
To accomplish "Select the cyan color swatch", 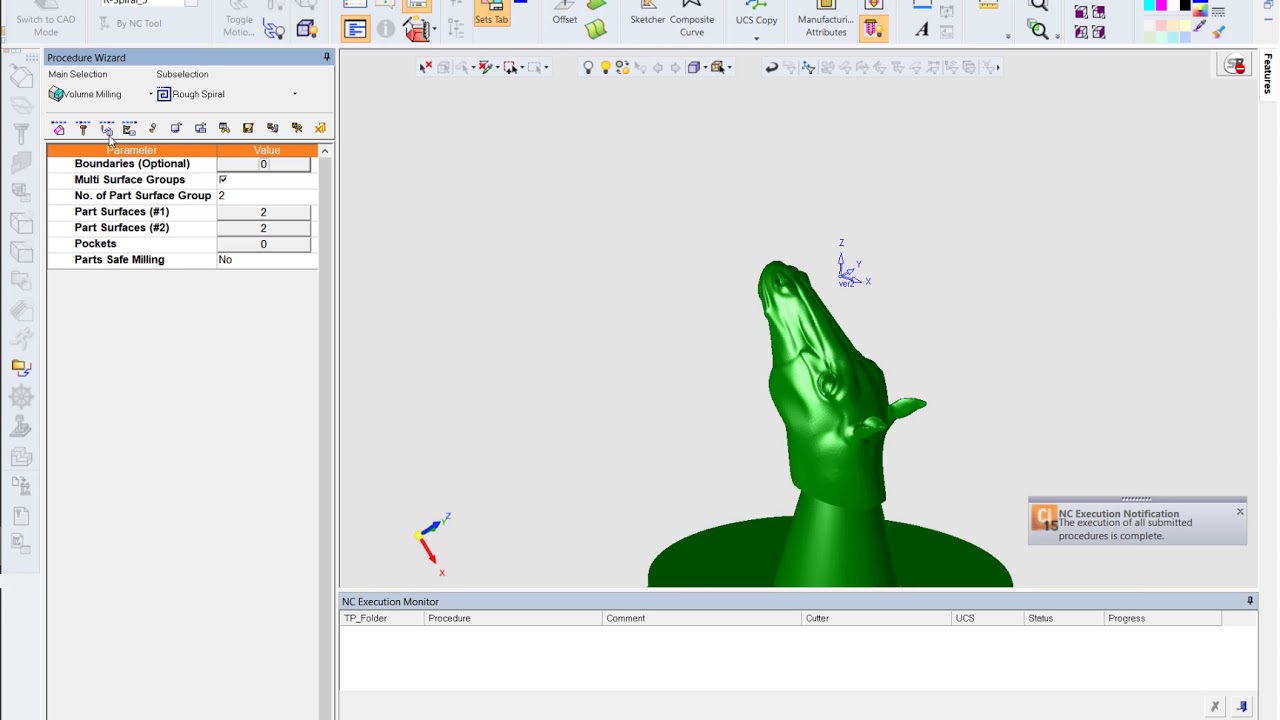I will pyautogui.click(x=1148, y=6).
